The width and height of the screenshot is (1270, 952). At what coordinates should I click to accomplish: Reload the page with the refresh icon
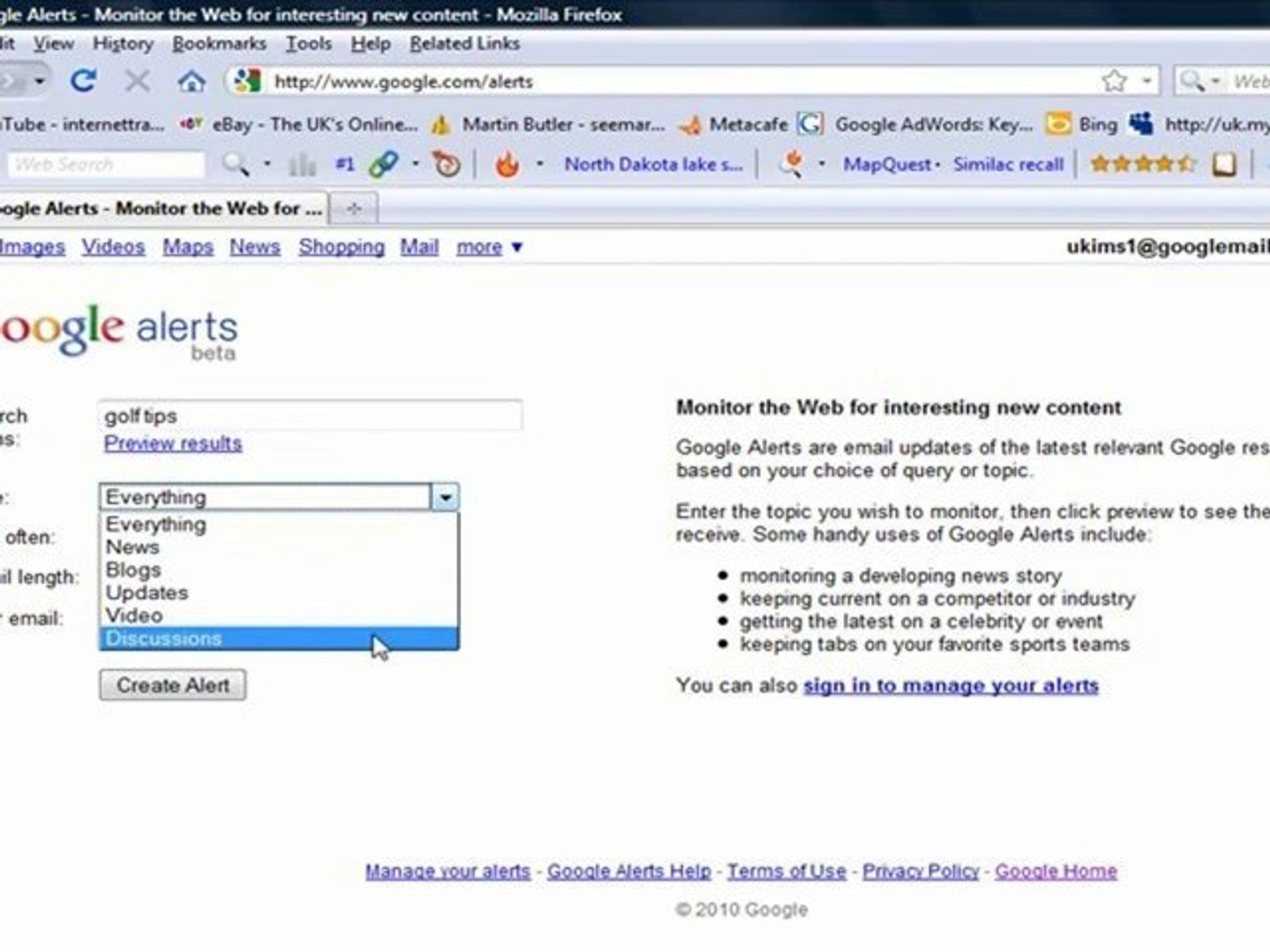[83, 81]
